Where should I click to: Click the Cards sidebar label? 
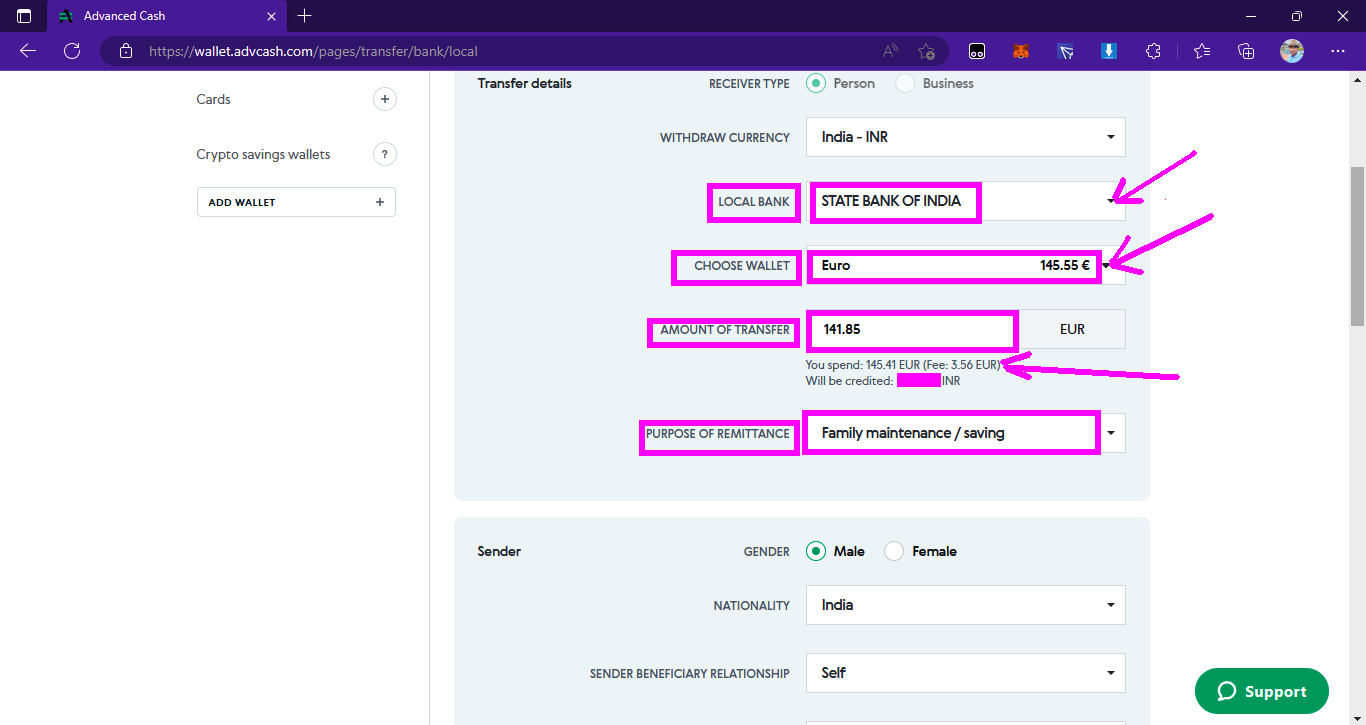[214, 99]
